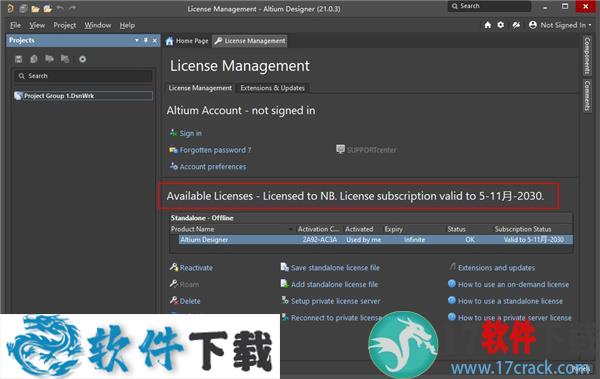
Task: Open the Window menu
Action: pyautogui.click(x=98, y=25)
